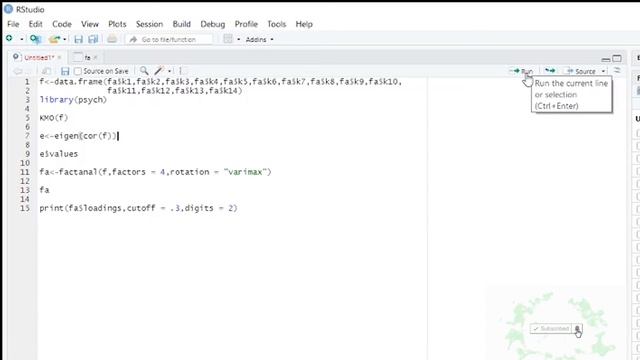Open the new file type dropdown arrow
Screen dimensions: 640x360
pos(22,40)
